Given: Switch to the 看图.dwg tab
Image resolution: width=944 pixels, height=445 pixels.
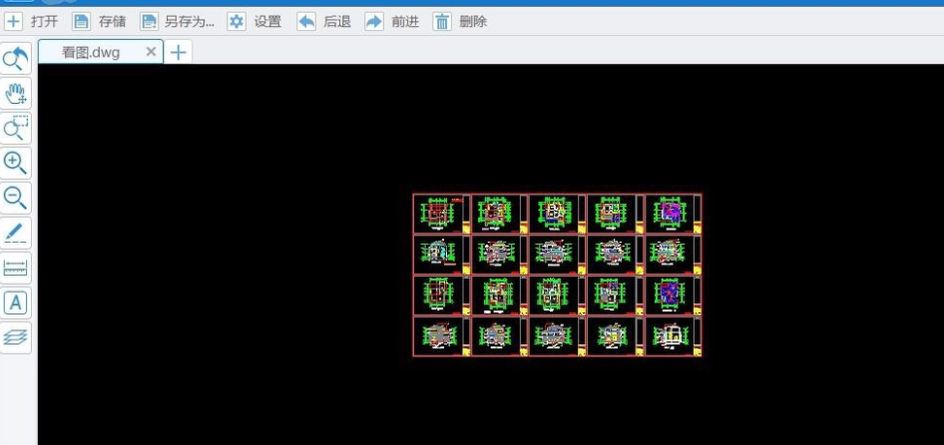Looking at the screenshot, I should tap(90, 52).
